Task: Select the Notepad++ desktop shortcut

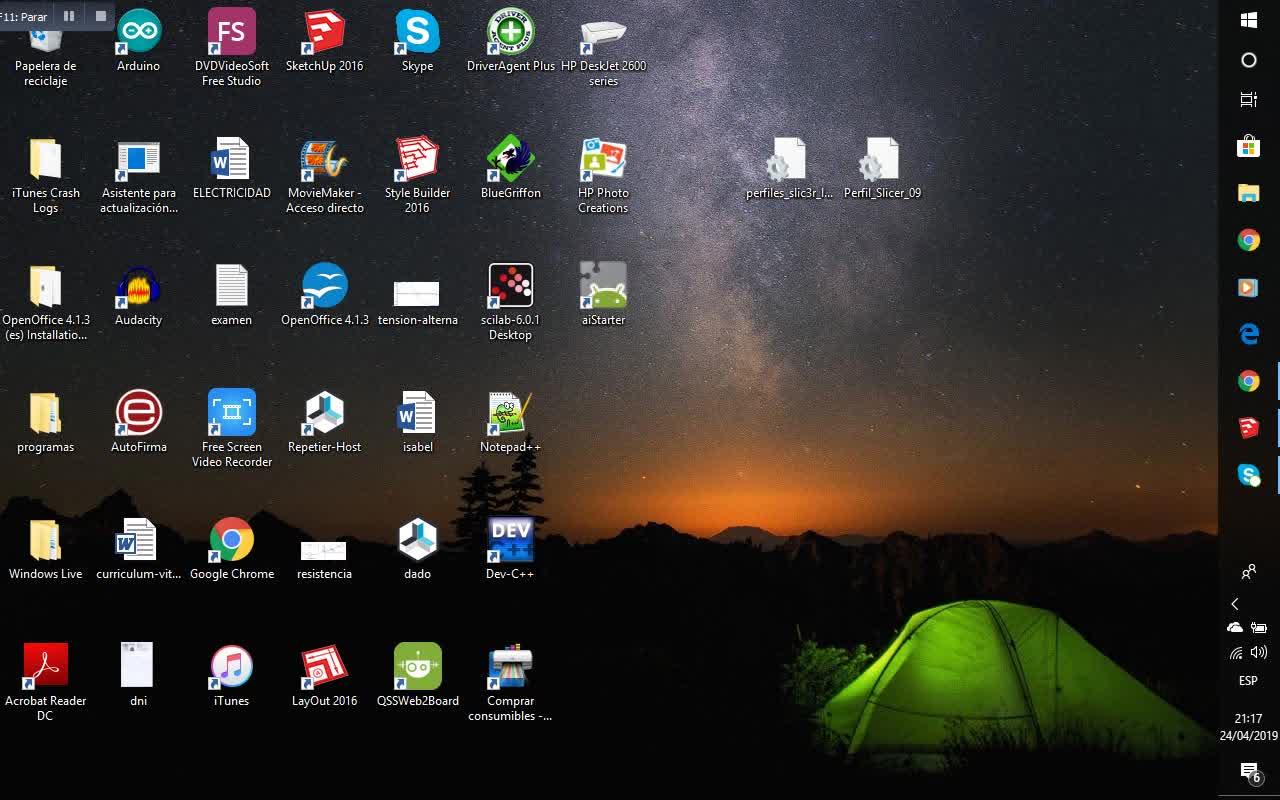Action: click(x=510, y=422)
